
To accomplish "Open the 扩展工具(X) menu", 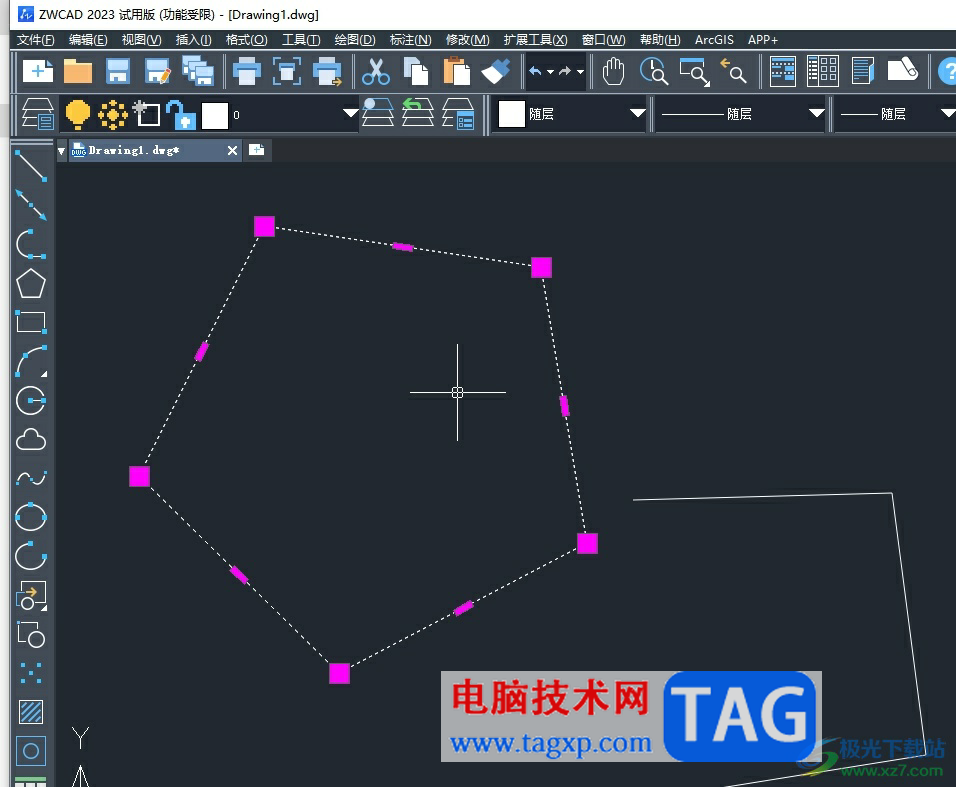I will click(535, 40).
